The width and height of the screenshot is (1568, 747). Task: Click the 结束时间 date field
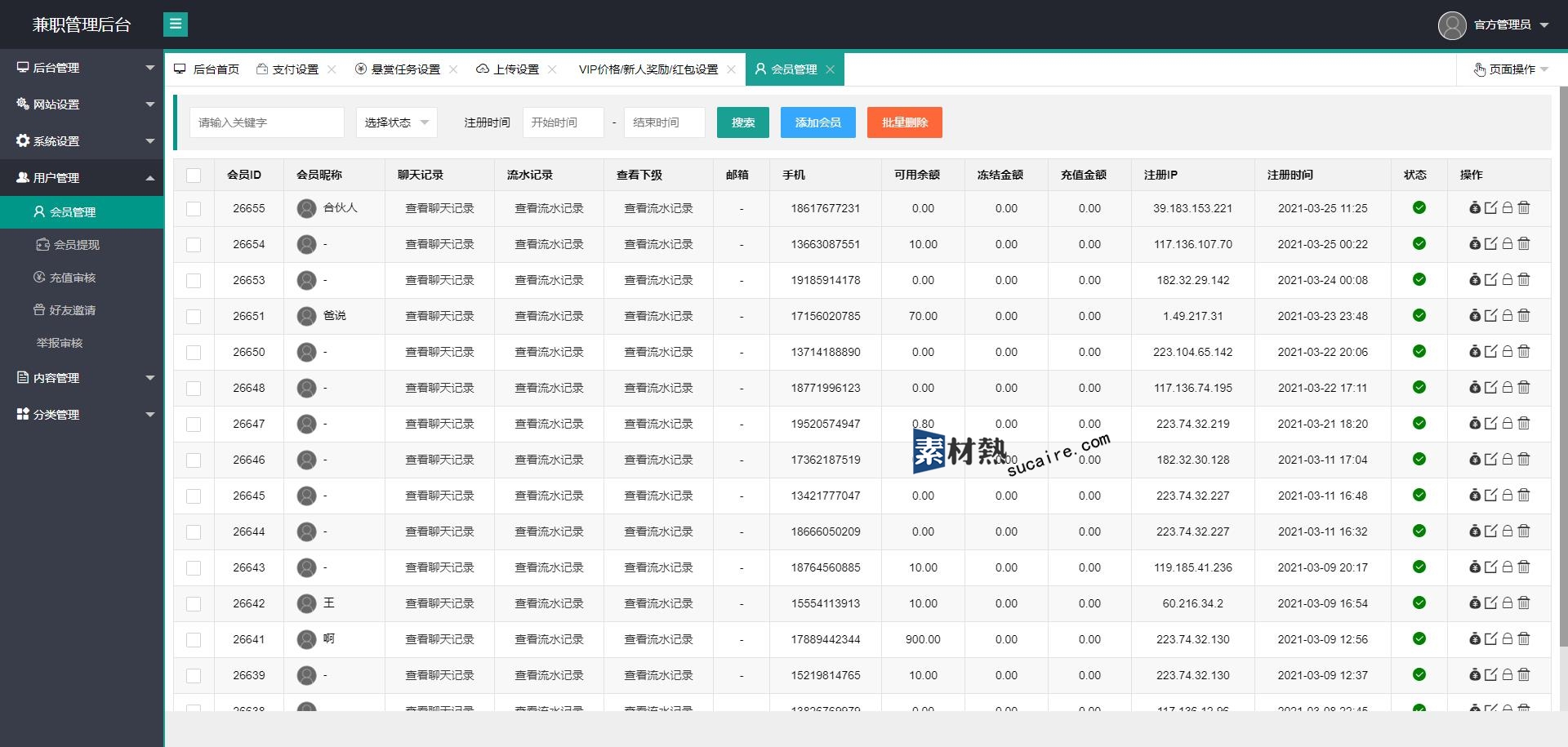tap(665, 122)
